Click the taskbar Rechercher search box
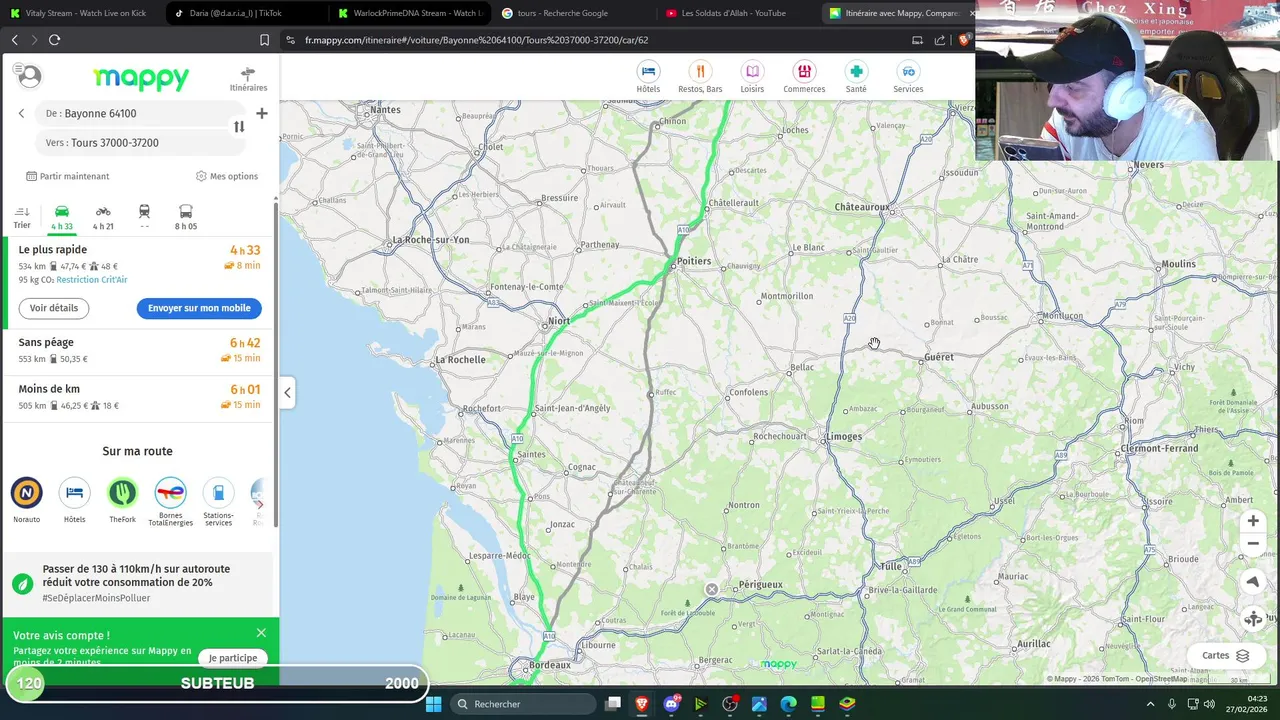The image size is (1280, 720). 521,704
